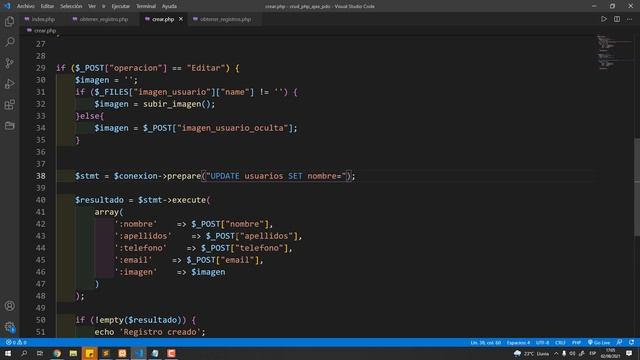This screenshot has width=640, height=360.
Task: Open the Explorer view in activity bar
Action: [x=9, y=21]
